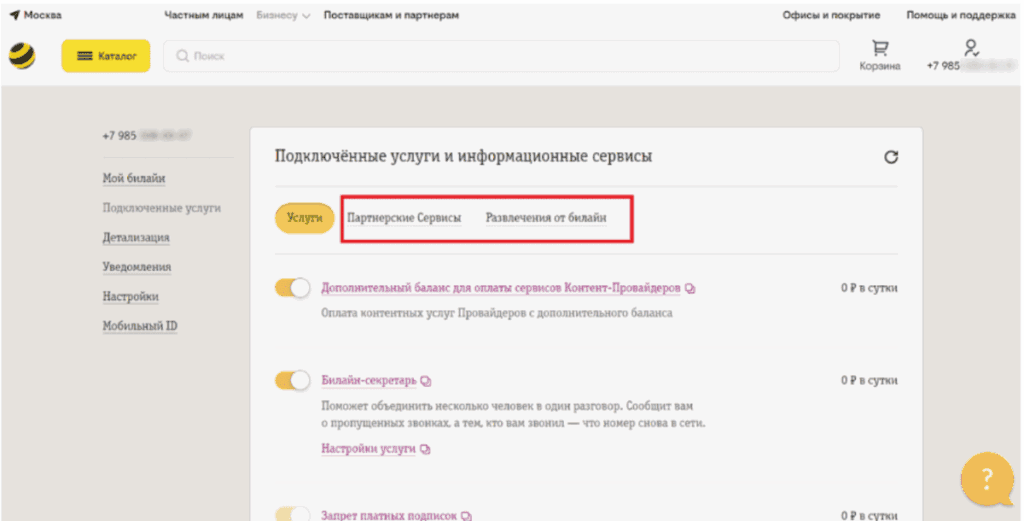Screen dimensions: 1024x521
Task: Click icon next to Дополнительный баланс link
Action: pyautogui.click(x=690, y=288)
